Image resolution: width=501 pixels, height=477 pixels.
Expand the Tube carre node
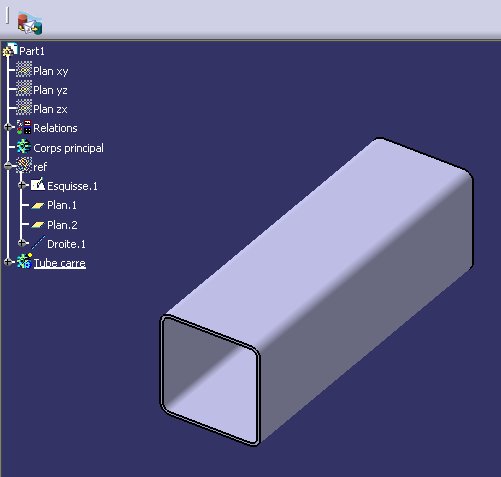(8, 262)
